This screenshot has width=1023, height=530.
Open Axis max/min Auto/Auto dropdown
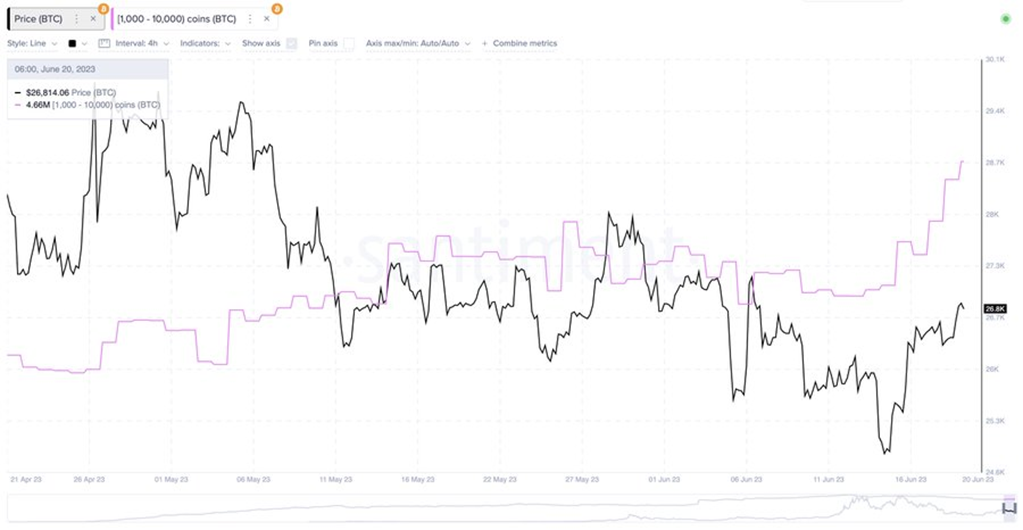coord(418,44)
